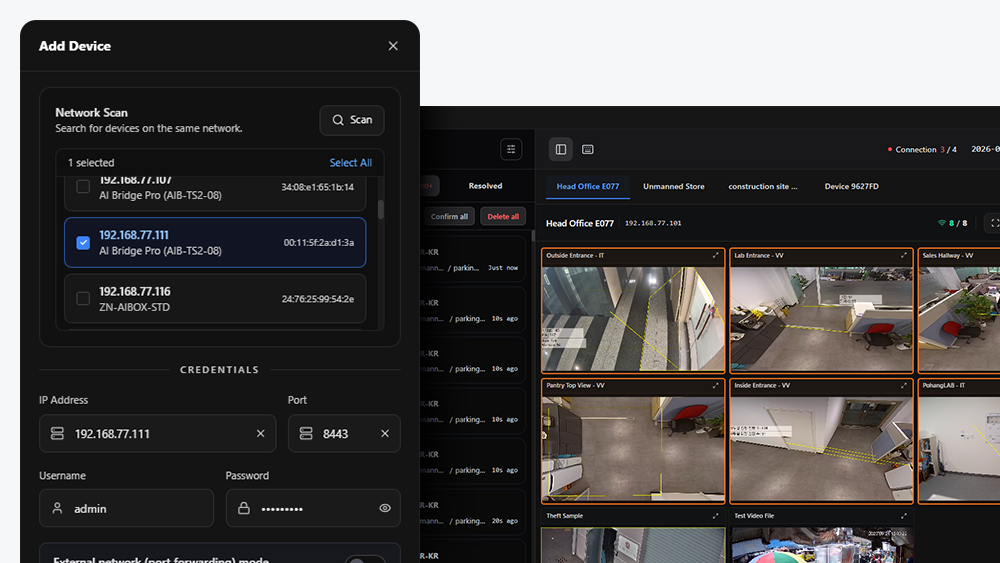This screenshot has height=563, width=1000.
Task: Click the keyboard layout icon in toolbar
Action: pos(588,149)
